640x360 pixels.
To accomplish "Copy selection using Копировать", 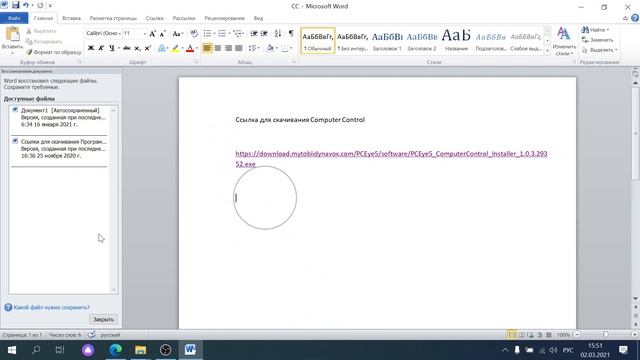I will point(44,42).
